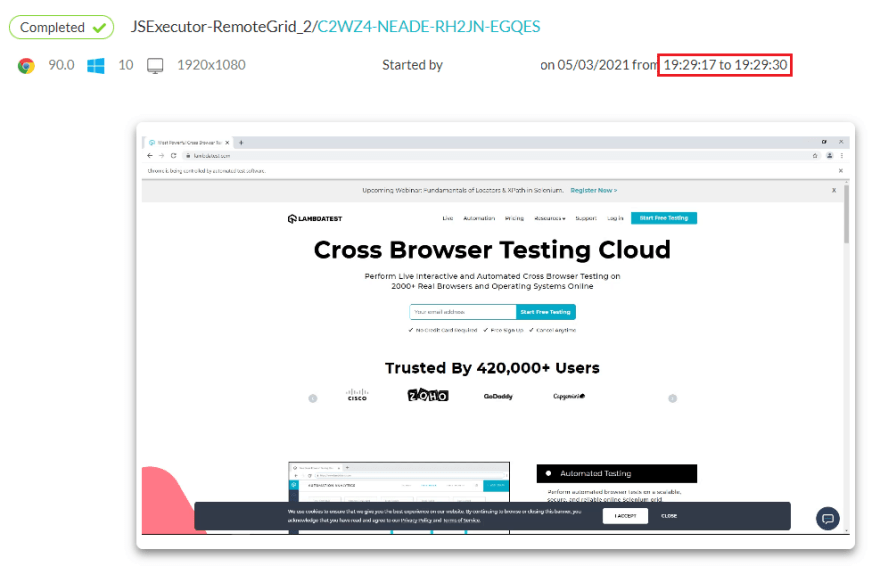Viewport: 880px width, 566px height.
Task: Click the Register Now webinar link
Action: pyautogui.click(x=594, y=190)
